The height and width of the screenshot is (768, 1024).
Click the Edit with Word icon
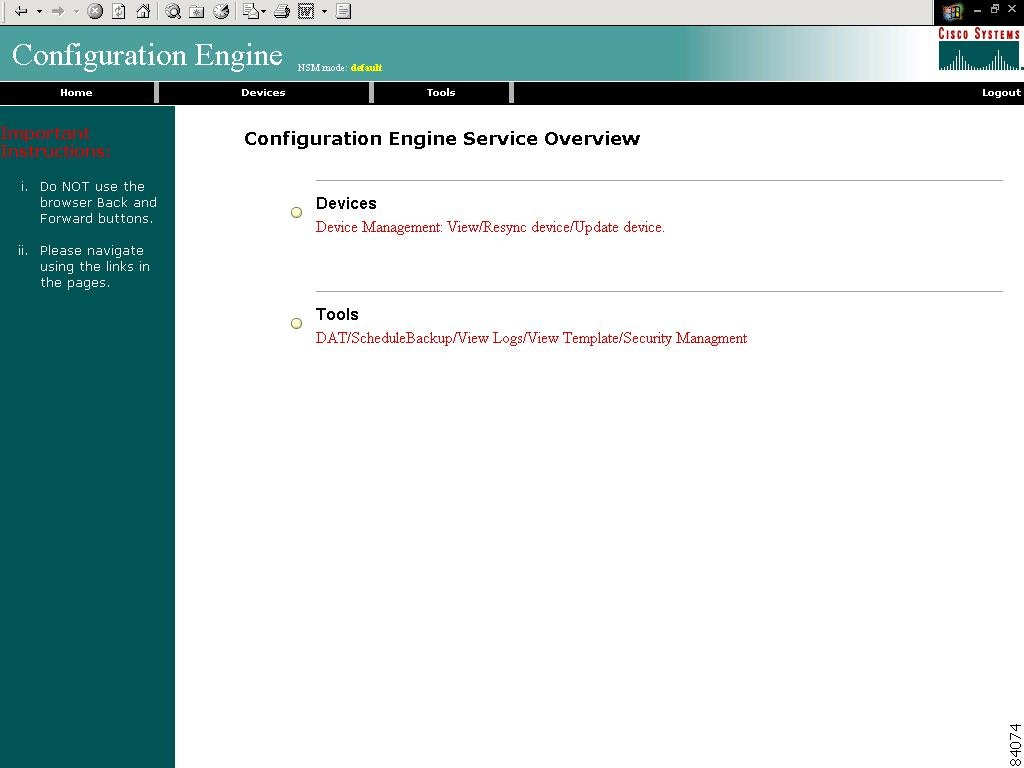[308, 11]
